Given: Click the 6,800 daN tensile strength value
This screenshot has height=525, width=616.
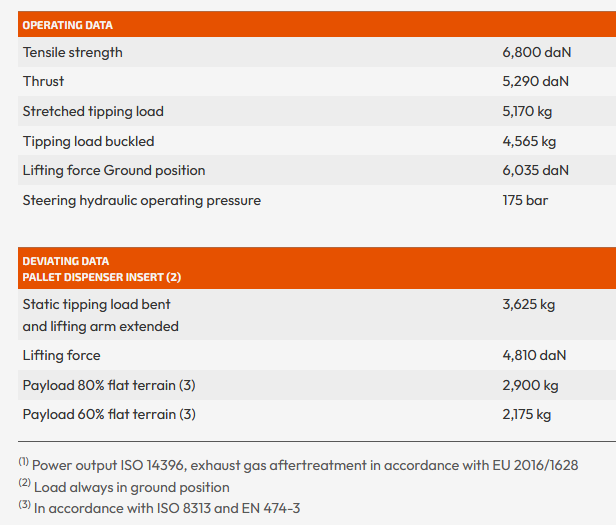Looking at the screenshot, I should (535, 52).
